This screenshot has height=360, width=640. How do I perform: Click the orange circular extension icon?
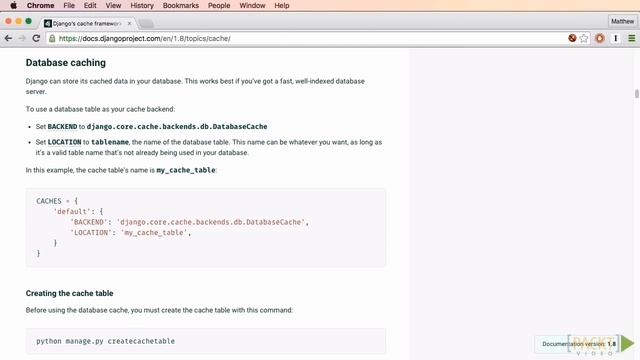(x=600, y=38)
